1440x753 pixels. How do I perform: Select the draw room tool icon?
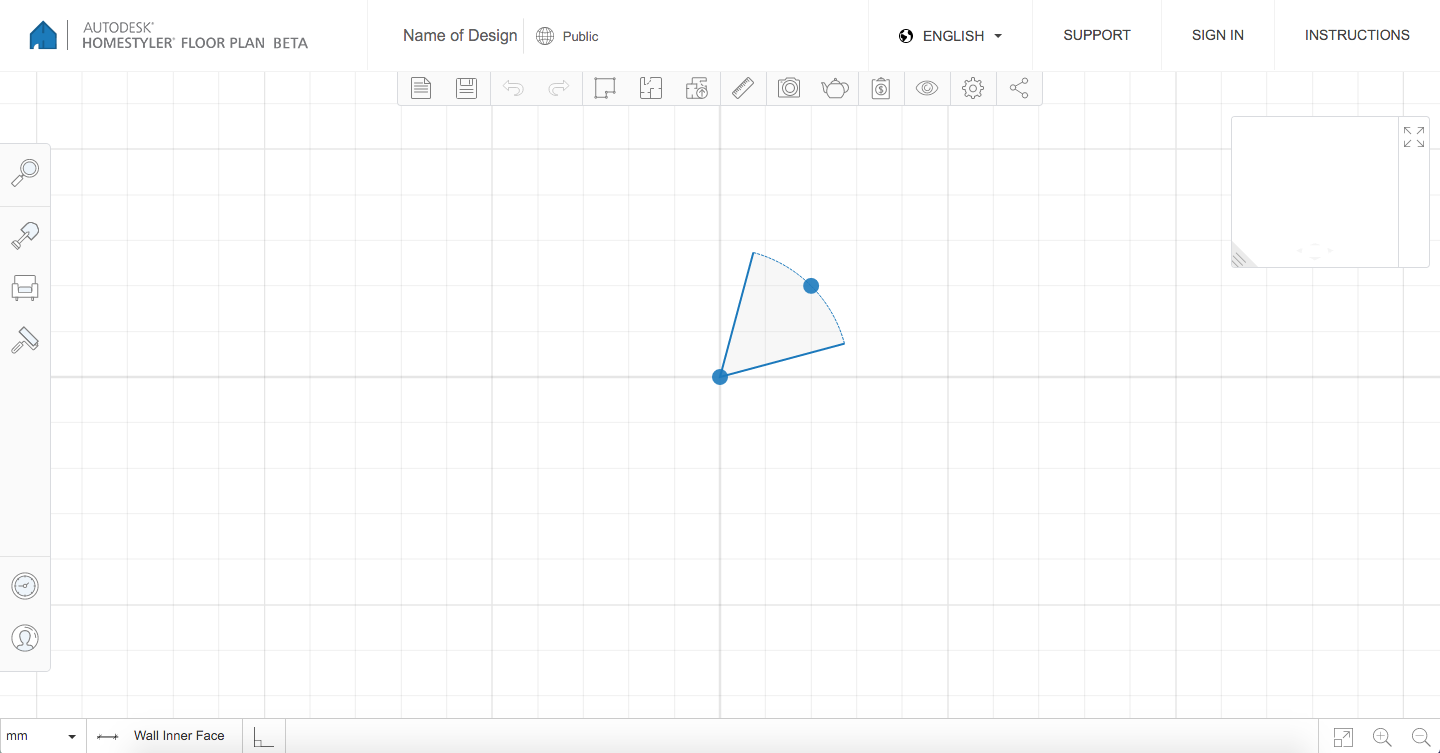[x=604, y=88]
